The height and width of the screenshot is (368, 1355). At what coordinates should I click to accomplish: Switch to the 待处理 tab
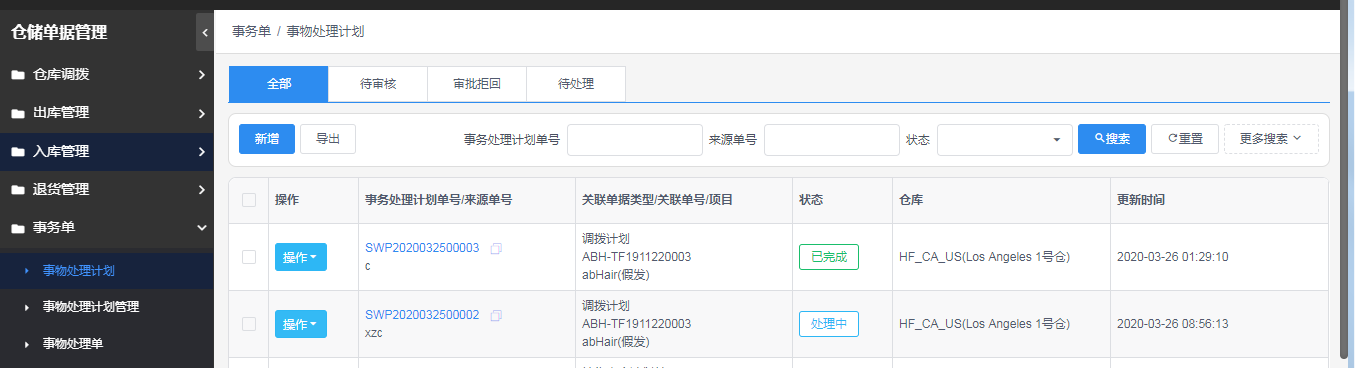click(576, 84)
